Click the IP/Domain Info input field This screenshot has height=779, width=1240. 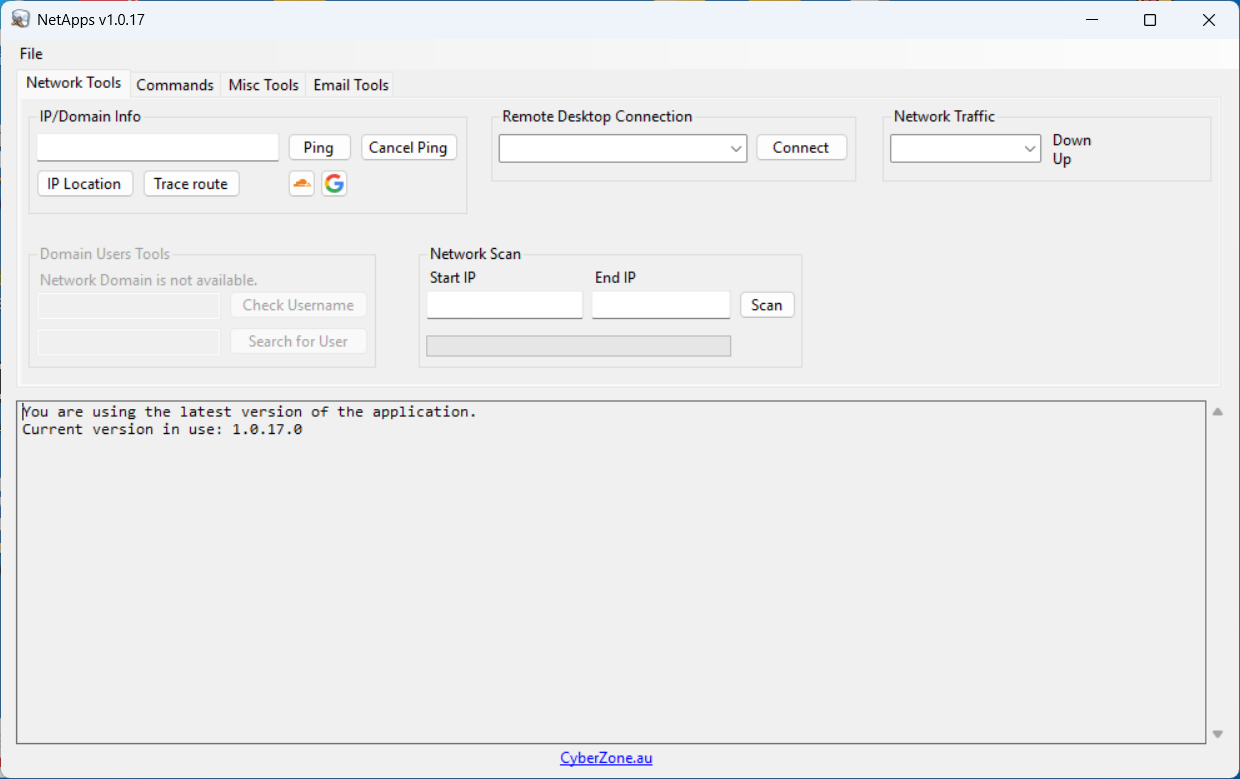coord(158,148)
